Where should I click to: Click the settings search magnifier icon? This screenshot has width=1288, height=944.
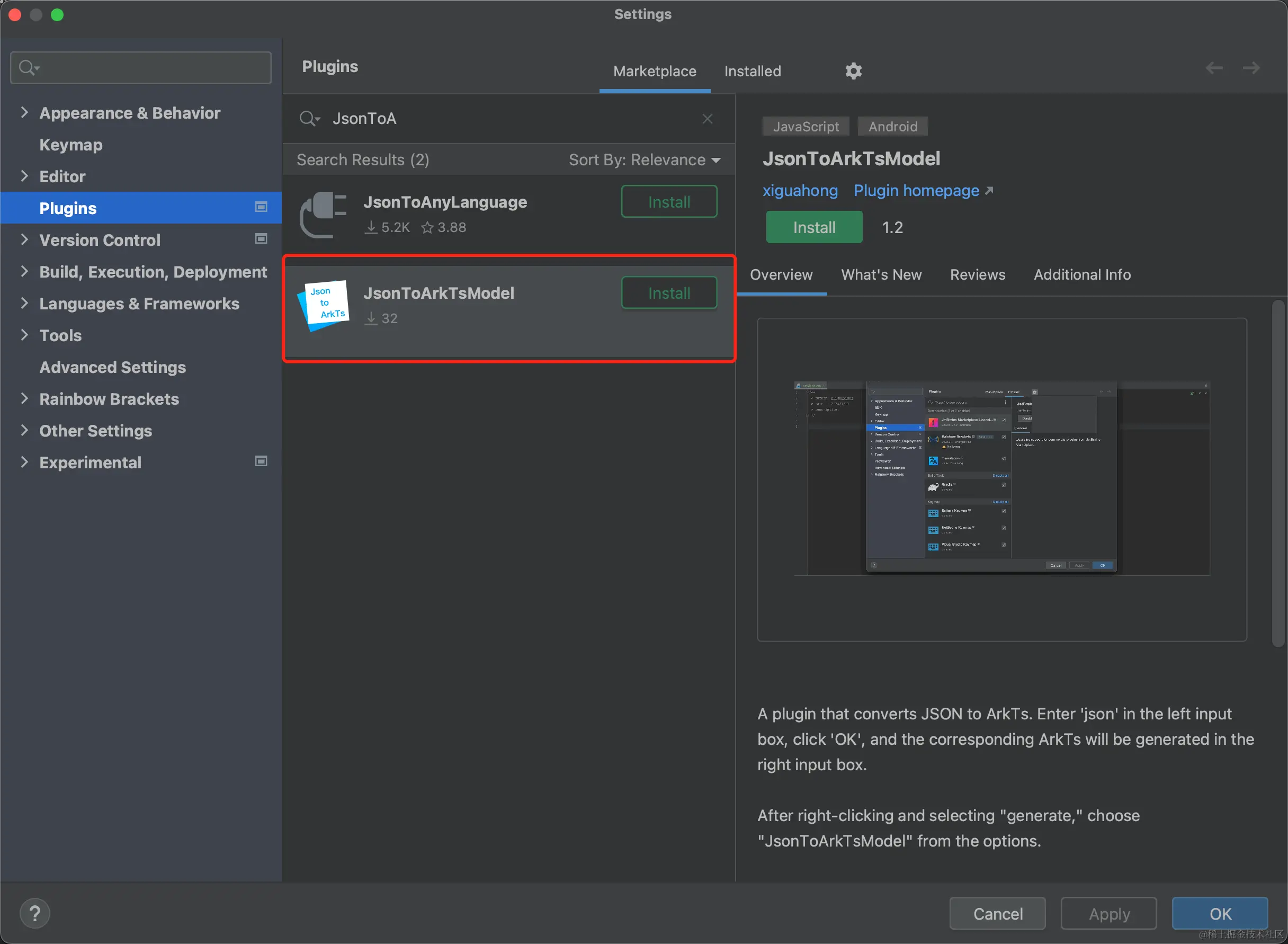pyautogui.click(x=27, y=67)
